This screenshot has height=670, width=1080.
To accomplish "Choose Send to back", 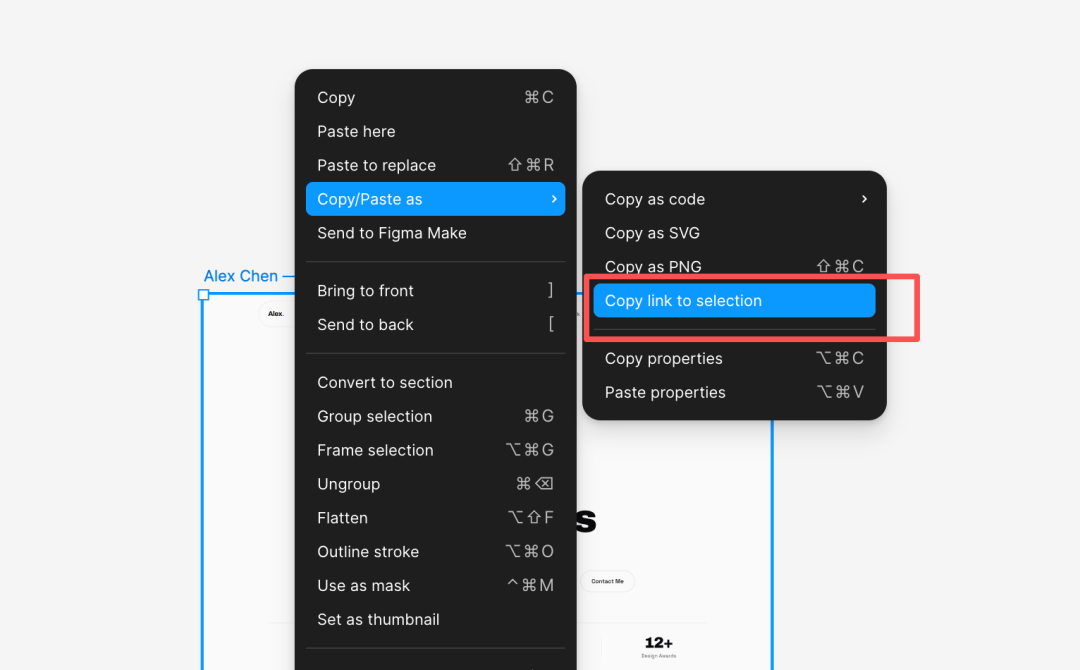I will coord(435,324).
